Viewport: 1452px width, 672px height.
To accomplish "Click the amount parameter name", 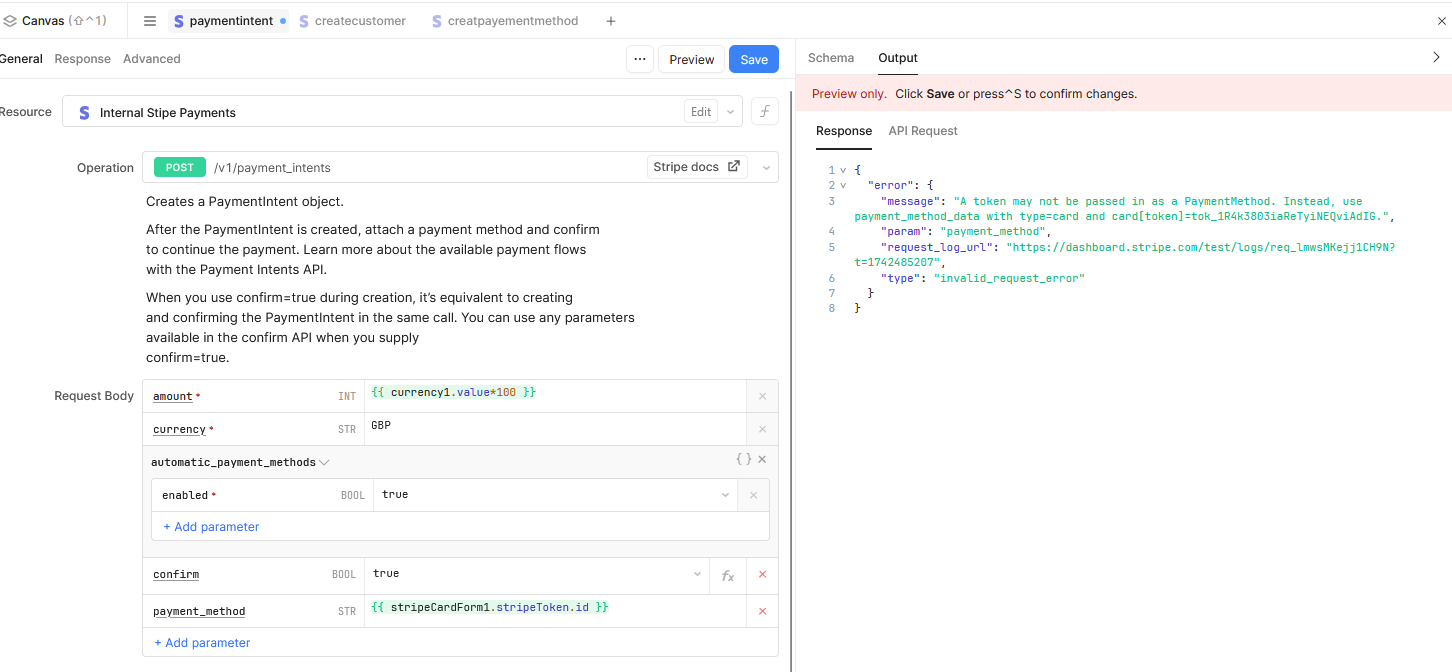I will pyautogui.click(x=172, y=397).
